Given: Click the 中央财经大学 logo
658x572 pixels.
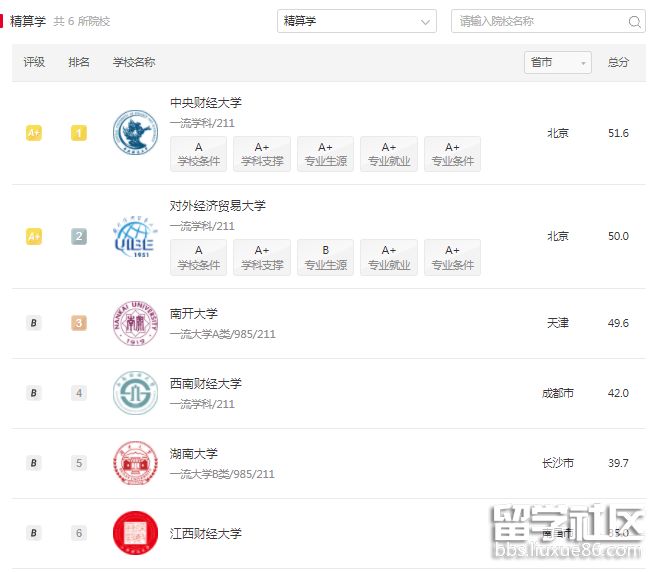Looking at the screenshot, I should point(136,133).
